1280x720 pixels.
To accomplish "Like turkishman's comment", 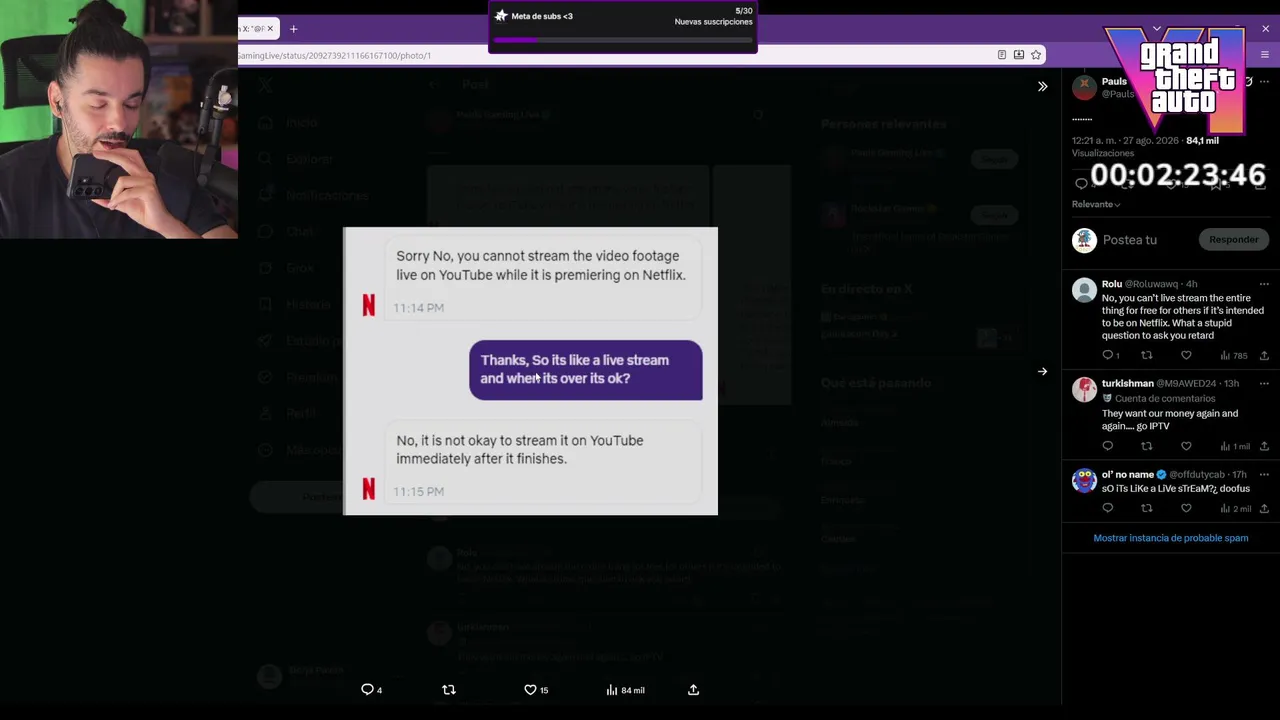I will coord(1186,446).
